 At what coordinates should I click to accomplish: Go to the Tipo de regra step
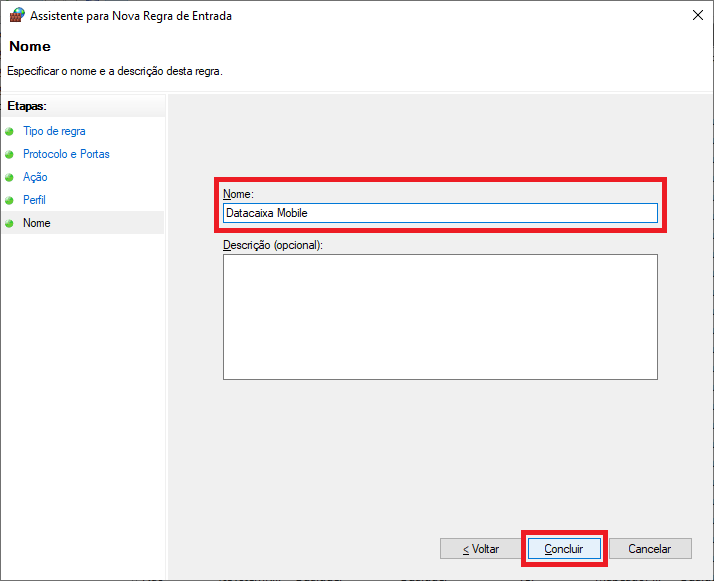54,131
